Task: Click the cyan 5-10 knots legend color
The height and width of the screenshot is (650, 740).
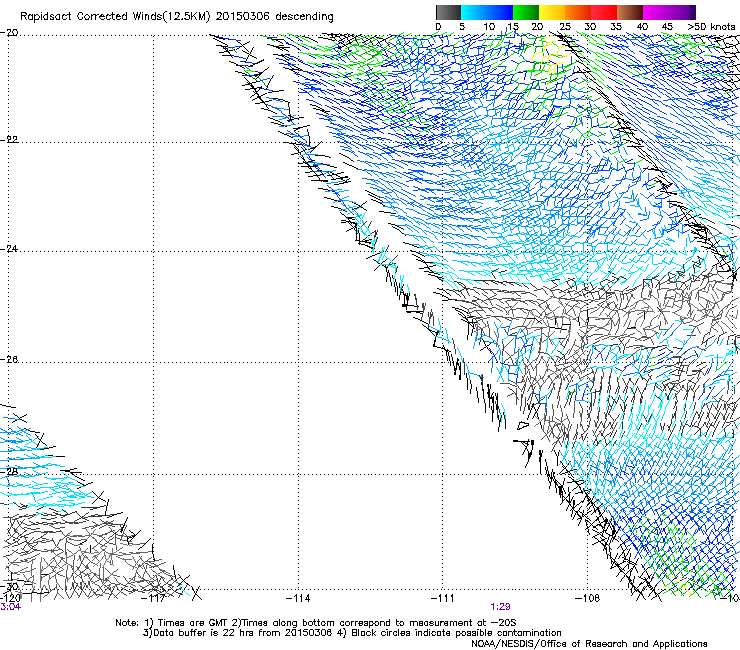Action: tap(474, 12)
